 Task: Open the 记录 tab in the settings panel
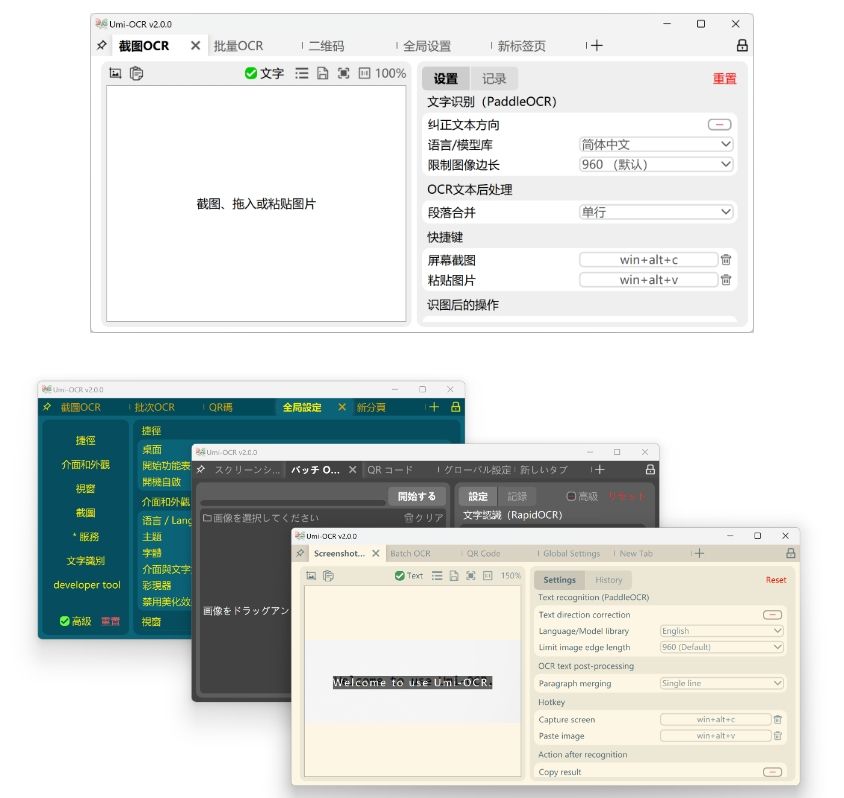[x=494, y=79]
